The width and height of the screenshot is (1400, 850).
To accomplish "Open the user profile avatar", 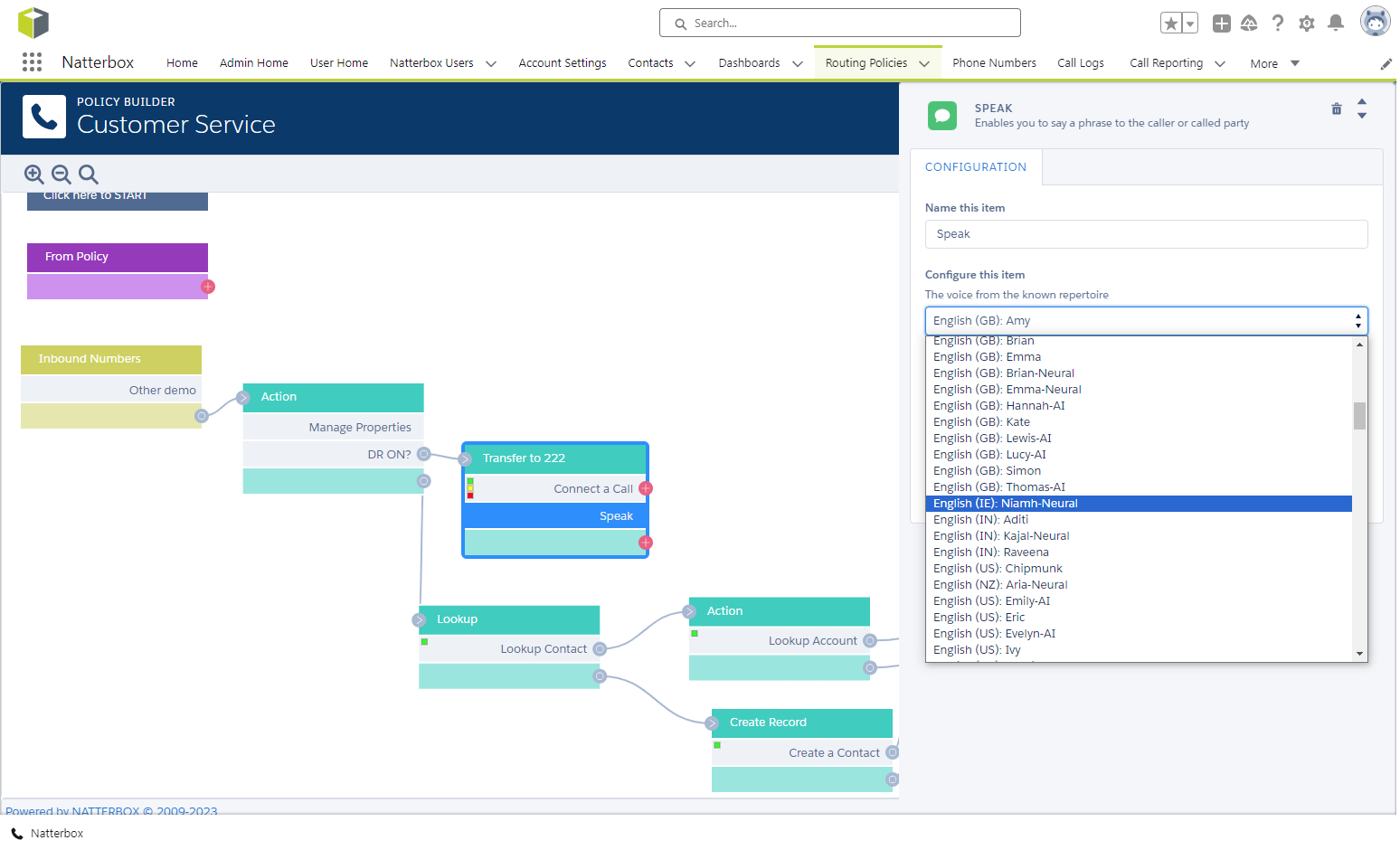I will 1376,22.
